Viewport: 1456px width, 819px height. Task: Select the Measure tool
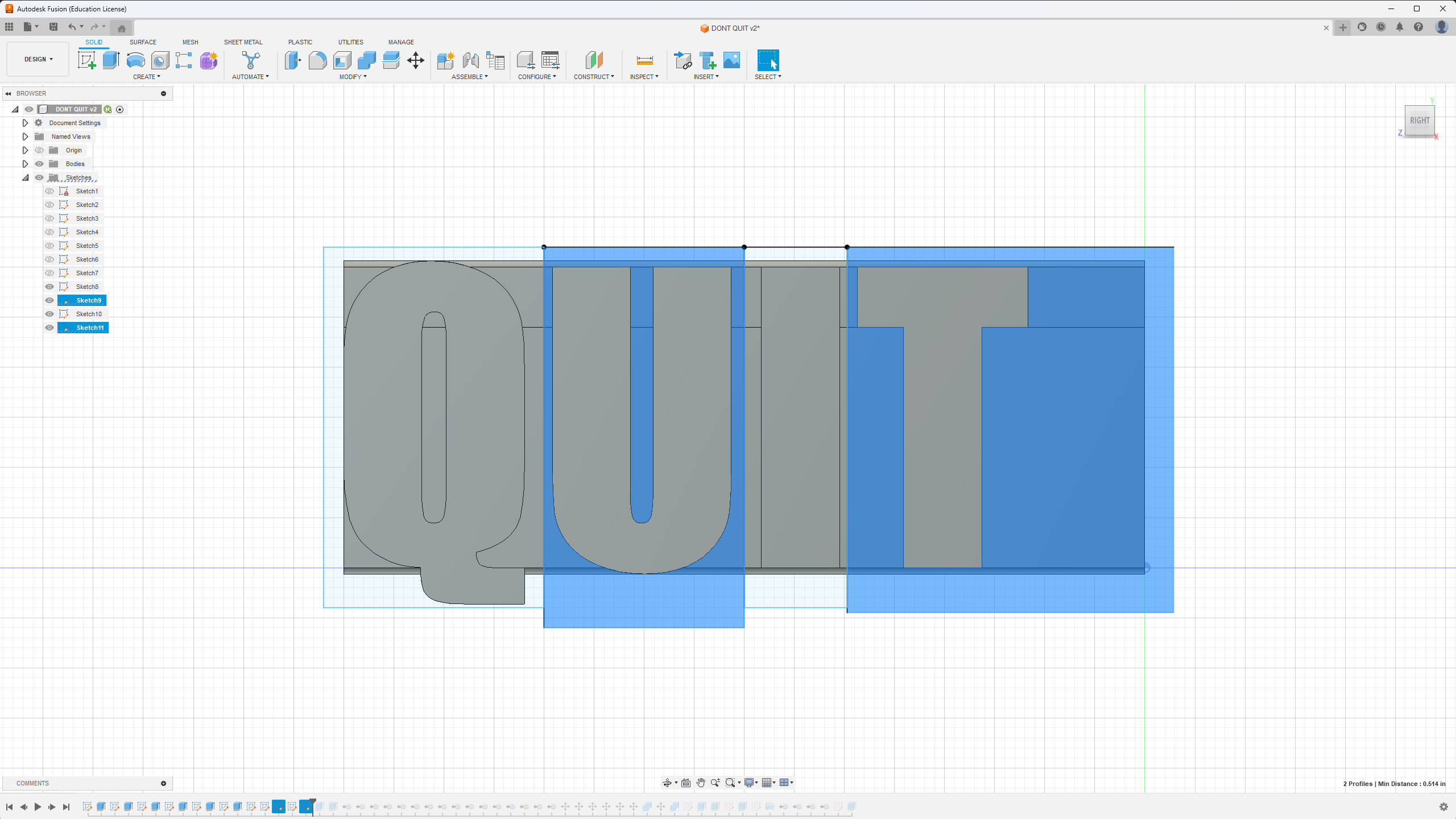644,60
